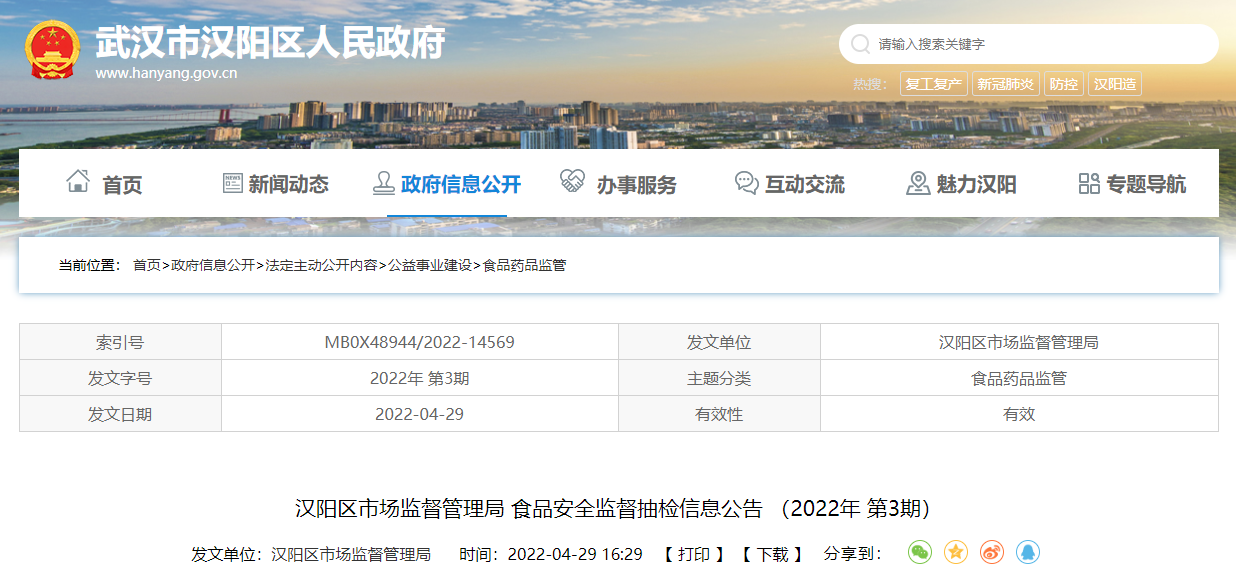Click breadcrumb link 政府信息公开
Screen dimensions: 1236x578
(213, 265)
